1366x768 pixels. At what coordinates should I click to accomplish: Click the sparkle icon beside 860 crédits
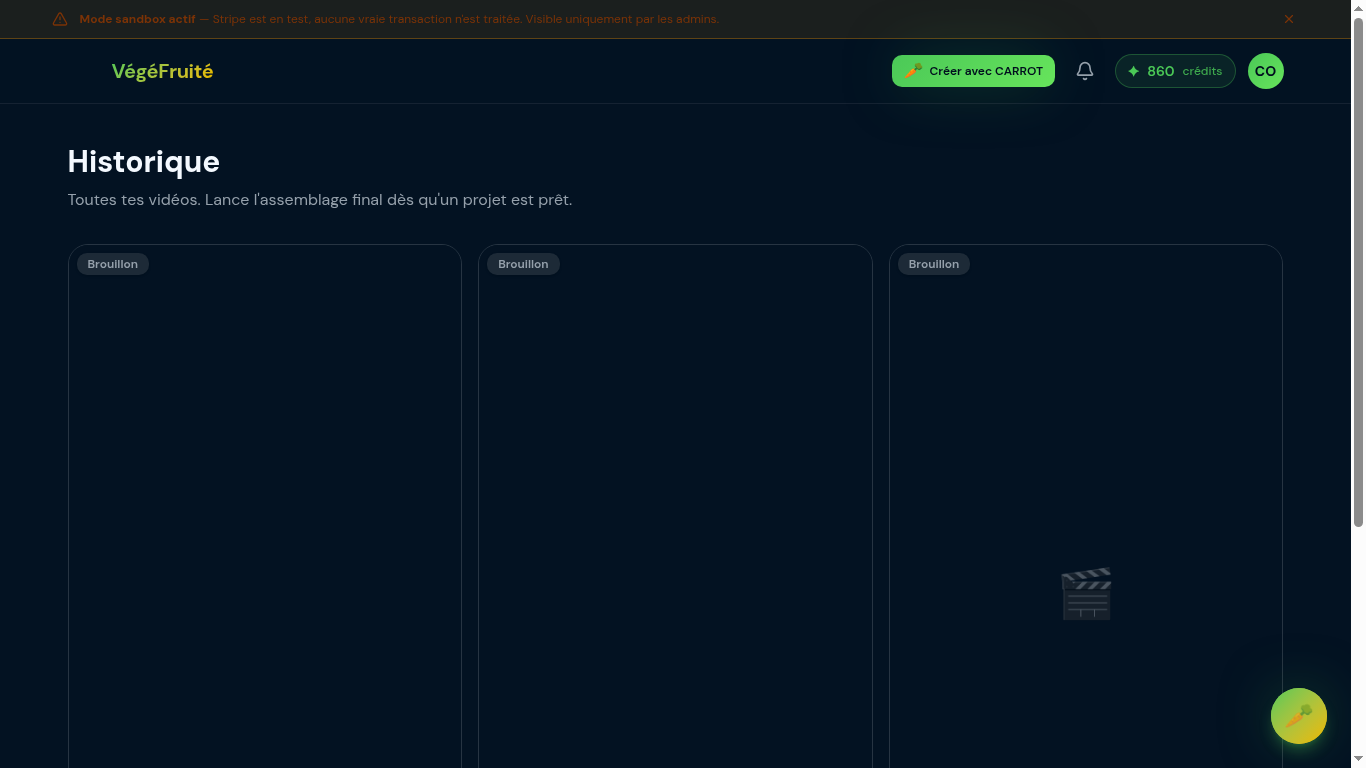pos(1133,71)
